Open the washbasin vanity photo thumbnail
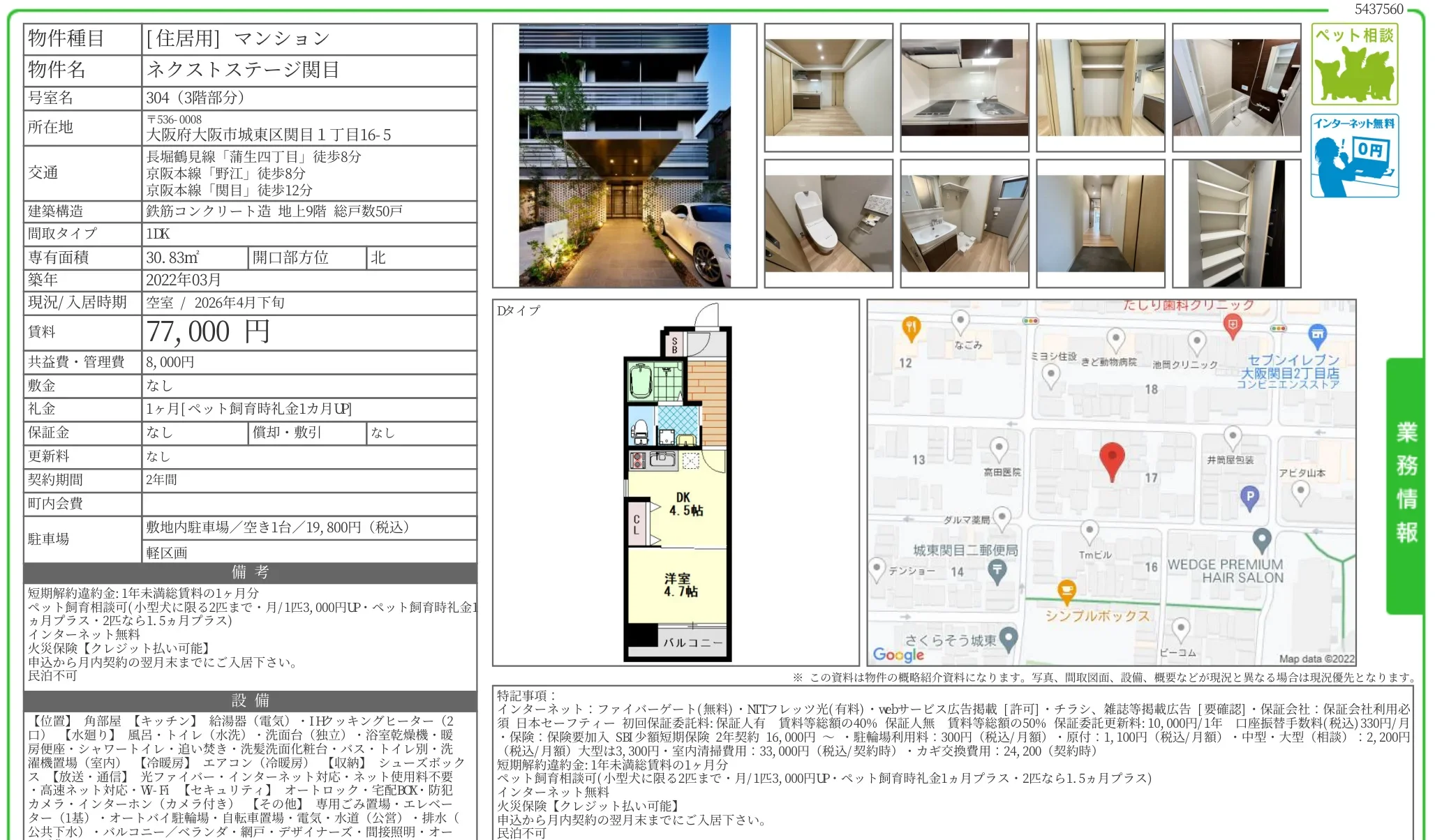This screenshot has width=1435, height=840. click(964, 223)
